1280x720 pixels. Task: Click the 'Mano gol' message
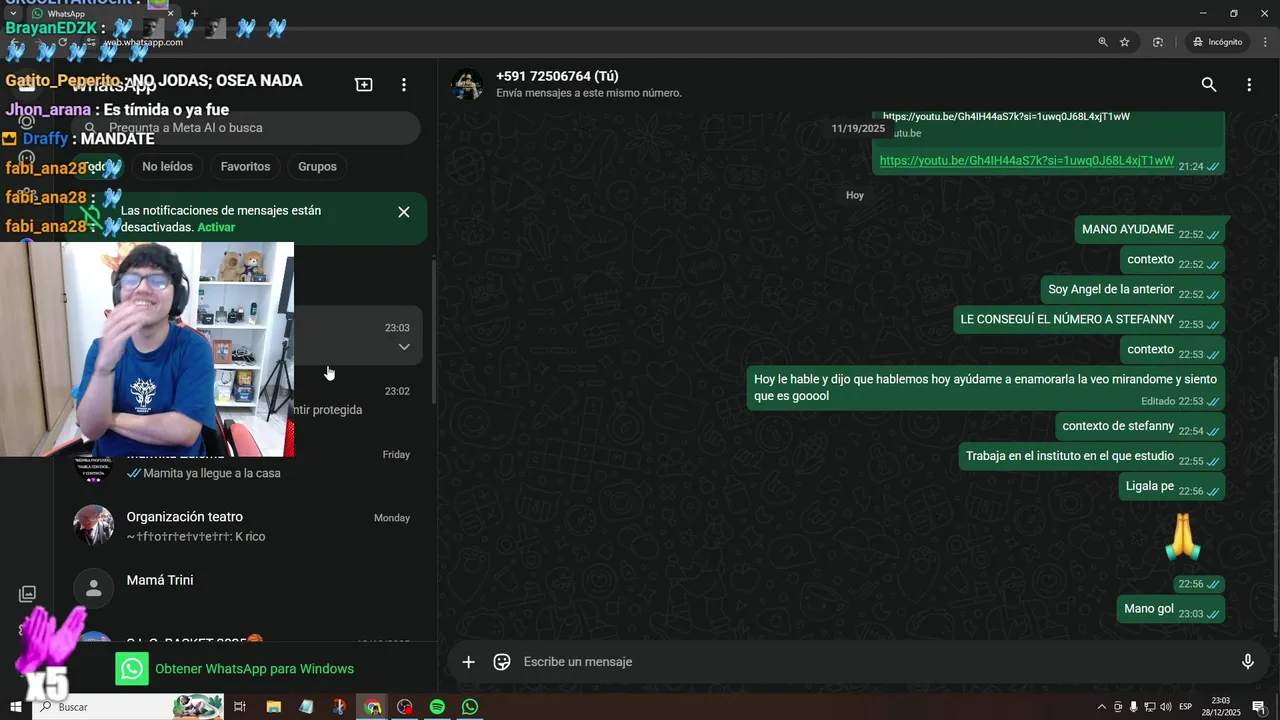[x=1170, y=609]
